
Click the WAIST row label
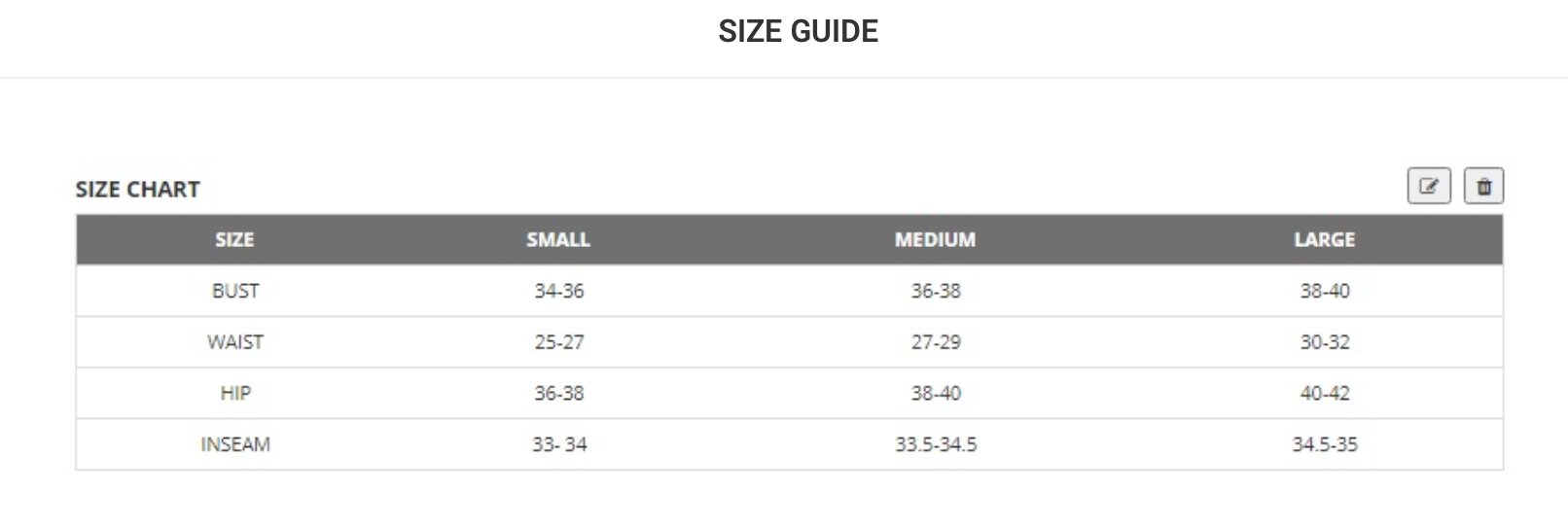235,342
